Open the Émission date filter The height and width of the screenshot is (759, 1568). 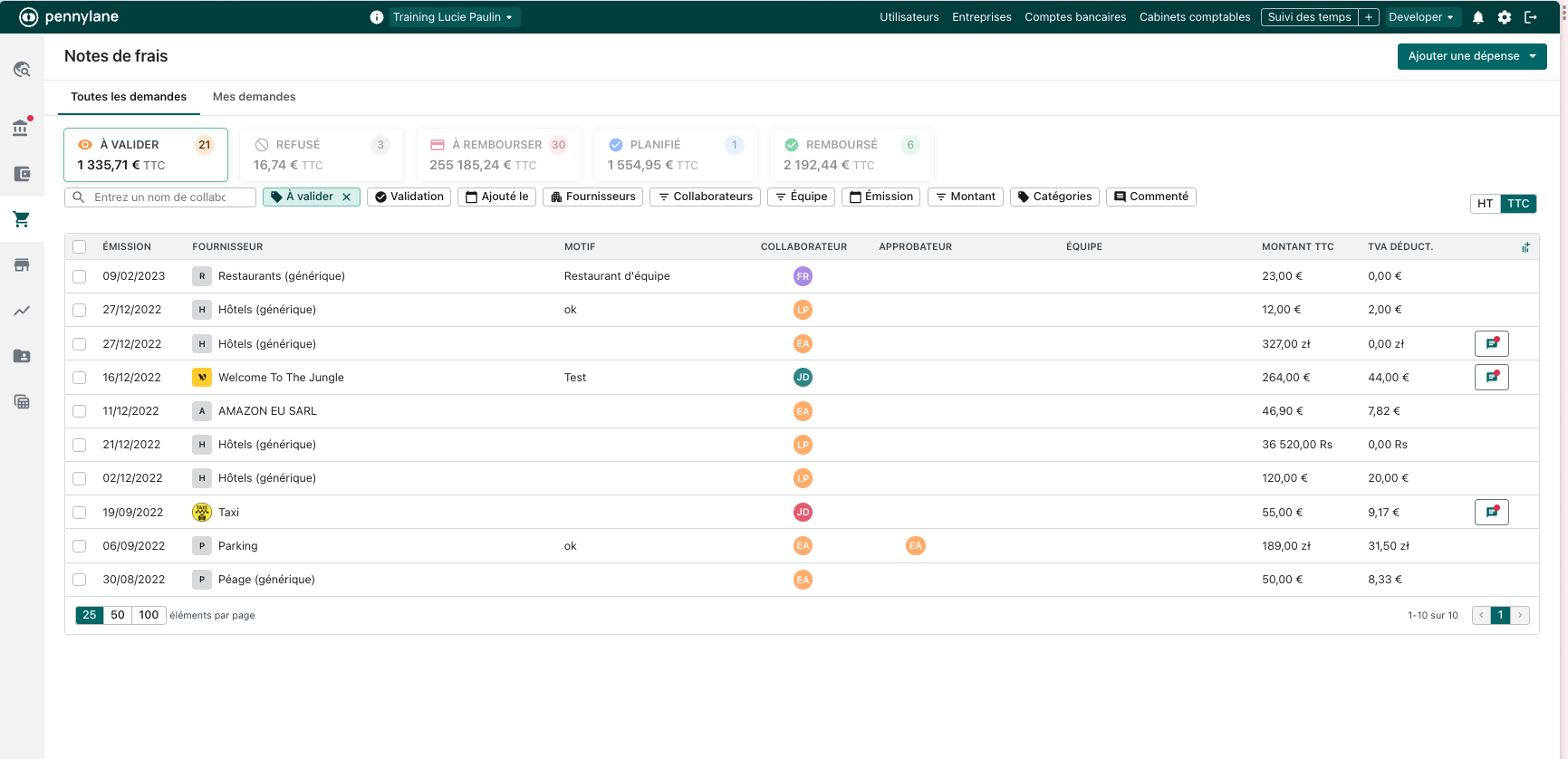tap(880, 197)
